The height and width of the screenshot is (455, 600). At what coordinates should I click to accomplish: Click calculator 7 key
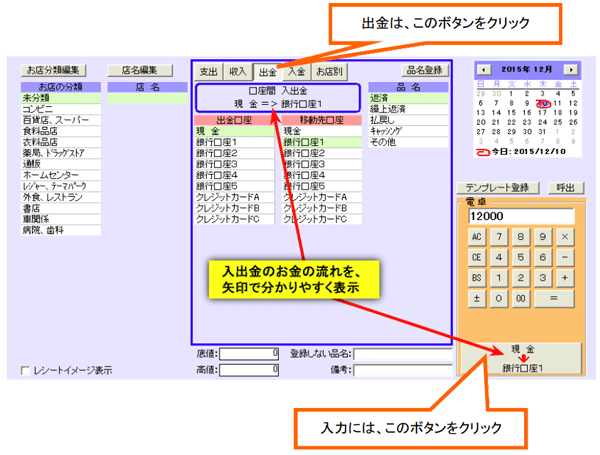[x=499, y=237]
